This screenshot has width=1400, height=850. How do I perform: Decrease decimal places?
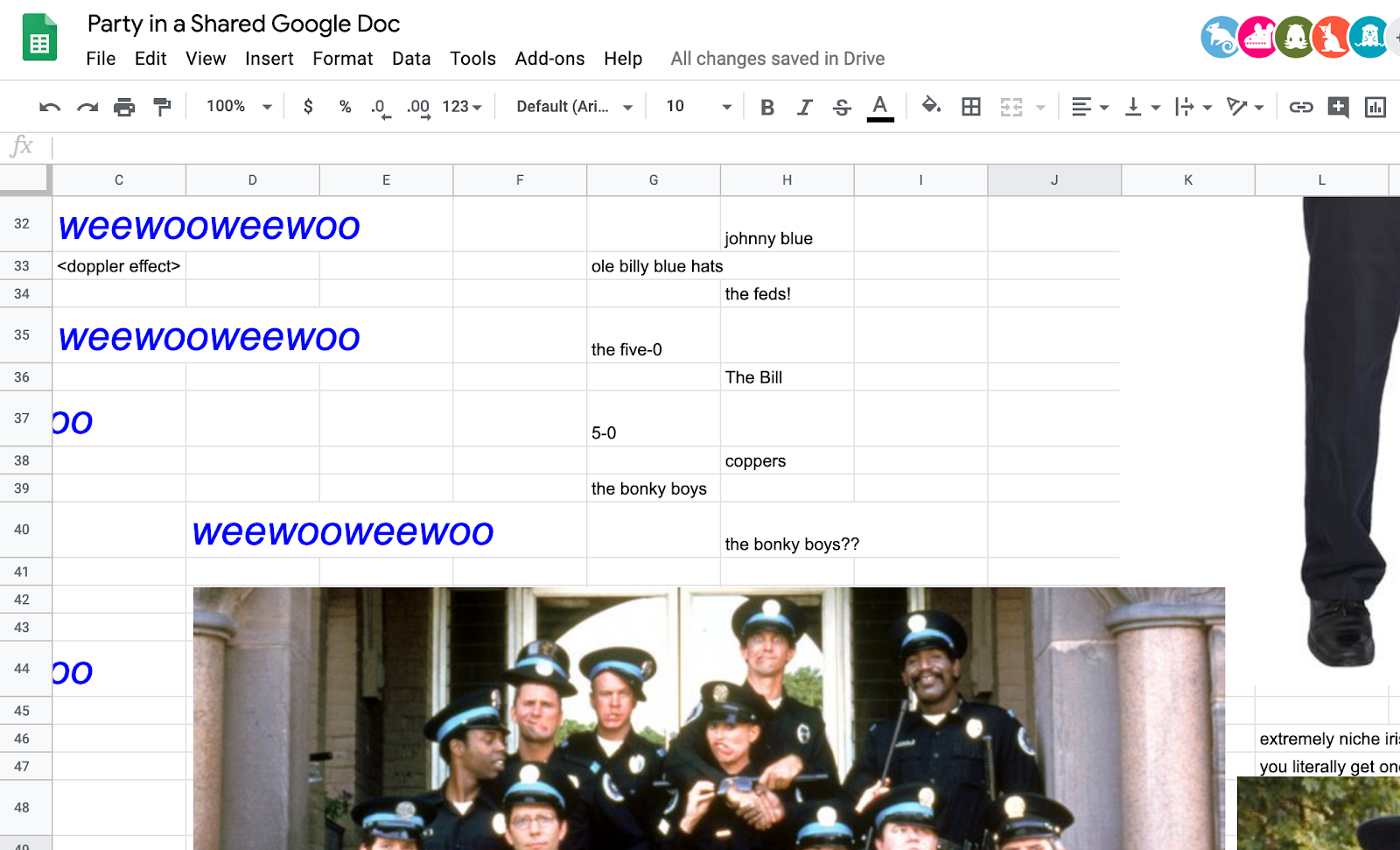tap(381, 108)
